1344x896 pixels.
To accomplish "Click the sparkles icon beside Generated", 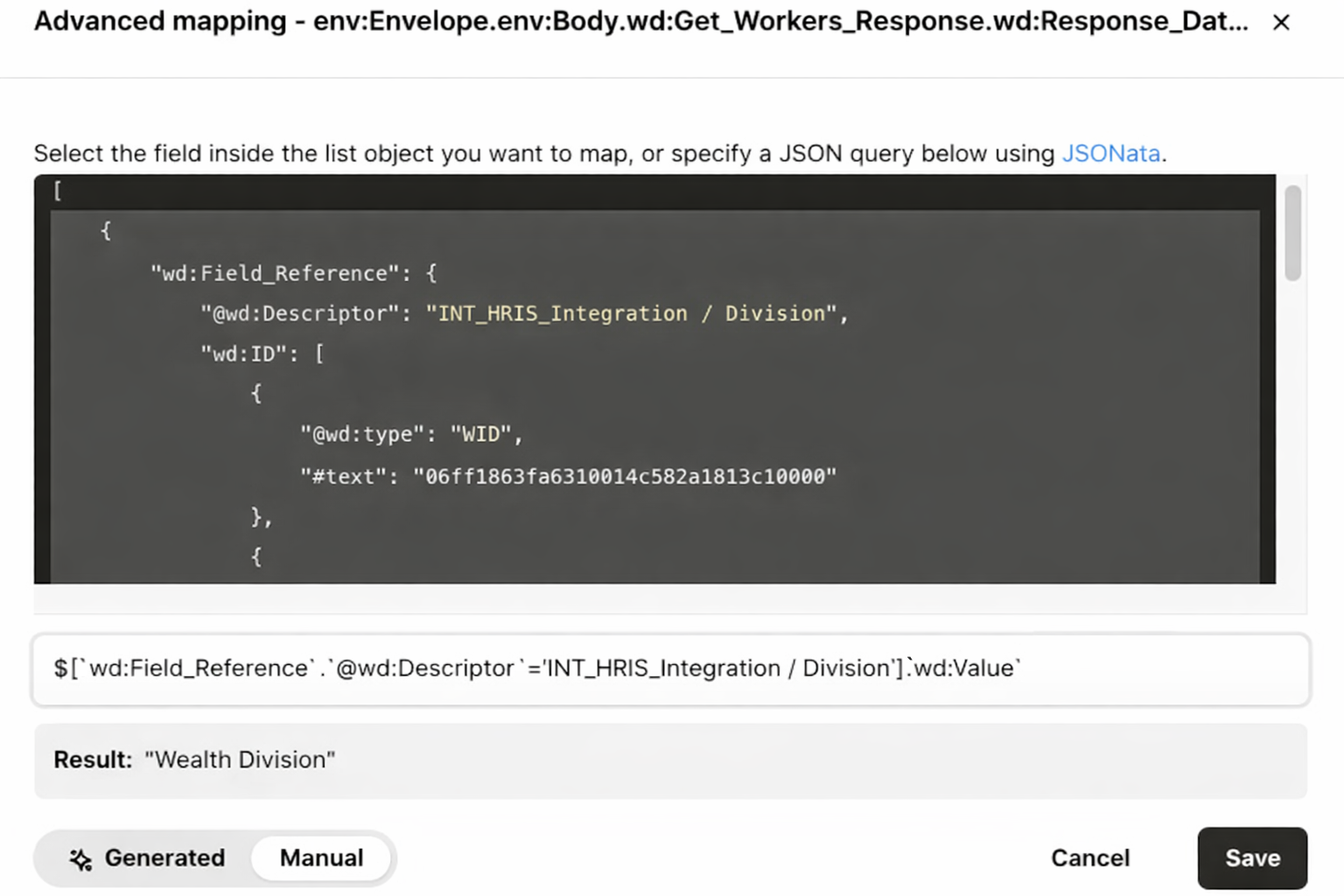I will [x=80, y=858].
